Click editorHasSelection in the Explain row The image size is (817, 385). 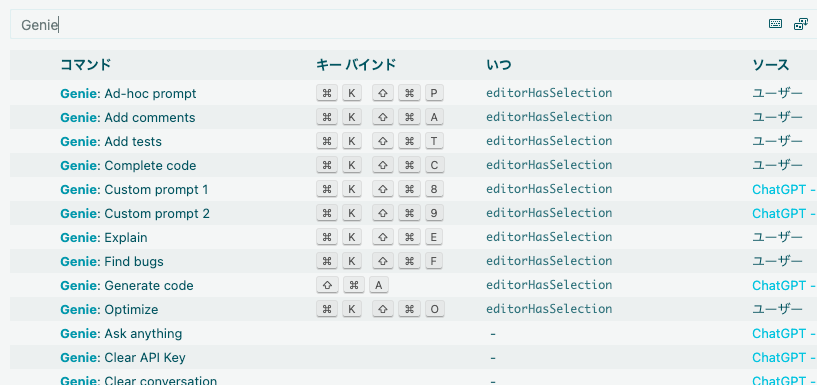549,237
